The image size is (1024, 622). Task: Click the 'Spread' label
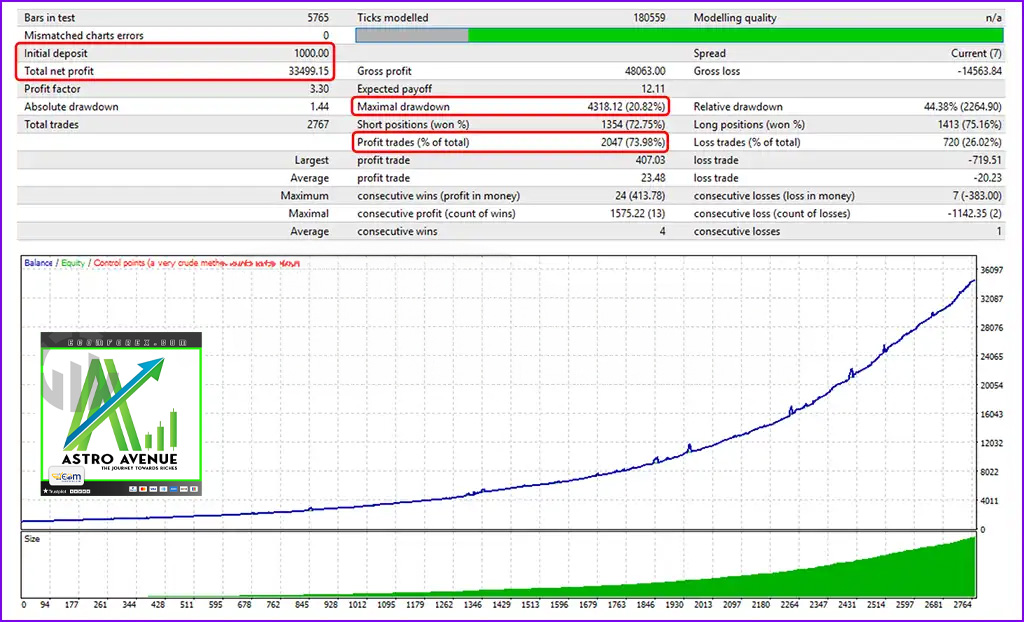[709, 53]
